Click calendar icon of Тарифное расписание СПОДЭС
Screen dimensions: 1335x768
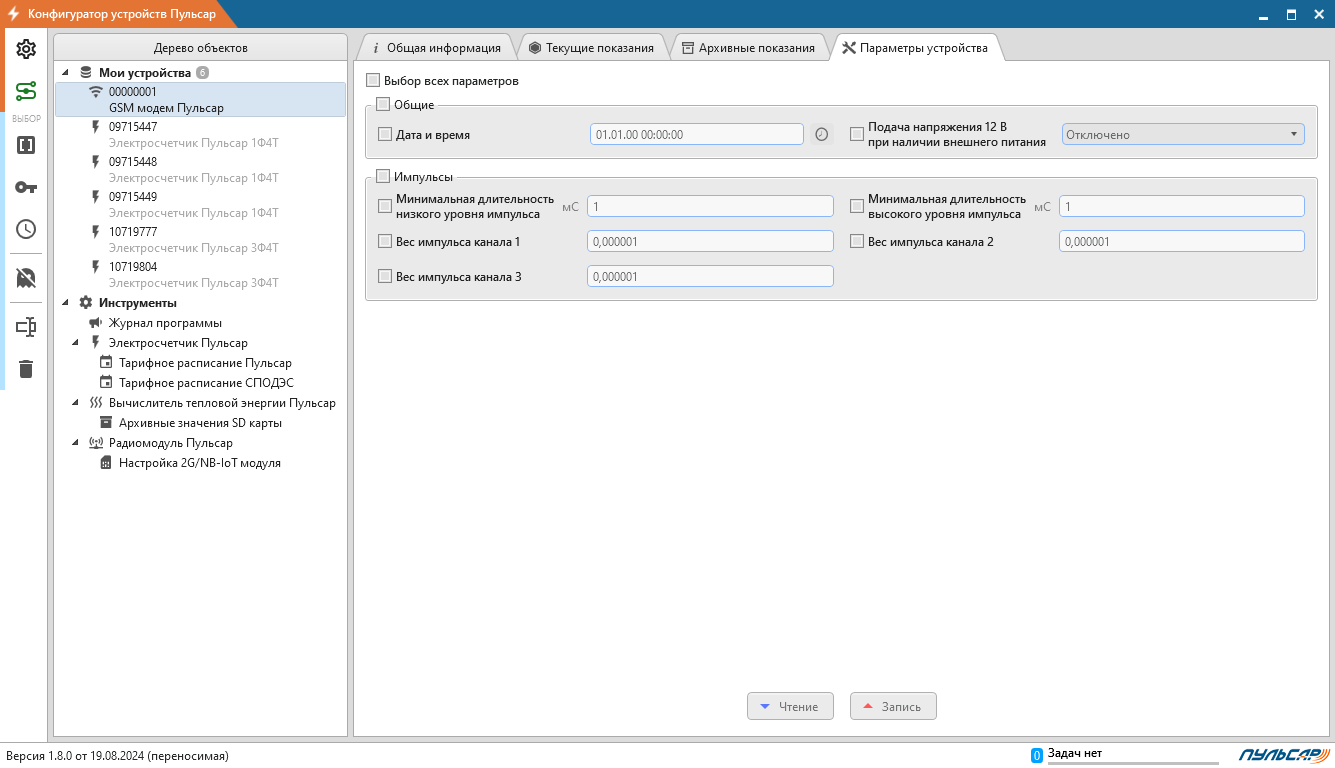tap(106, 383)
